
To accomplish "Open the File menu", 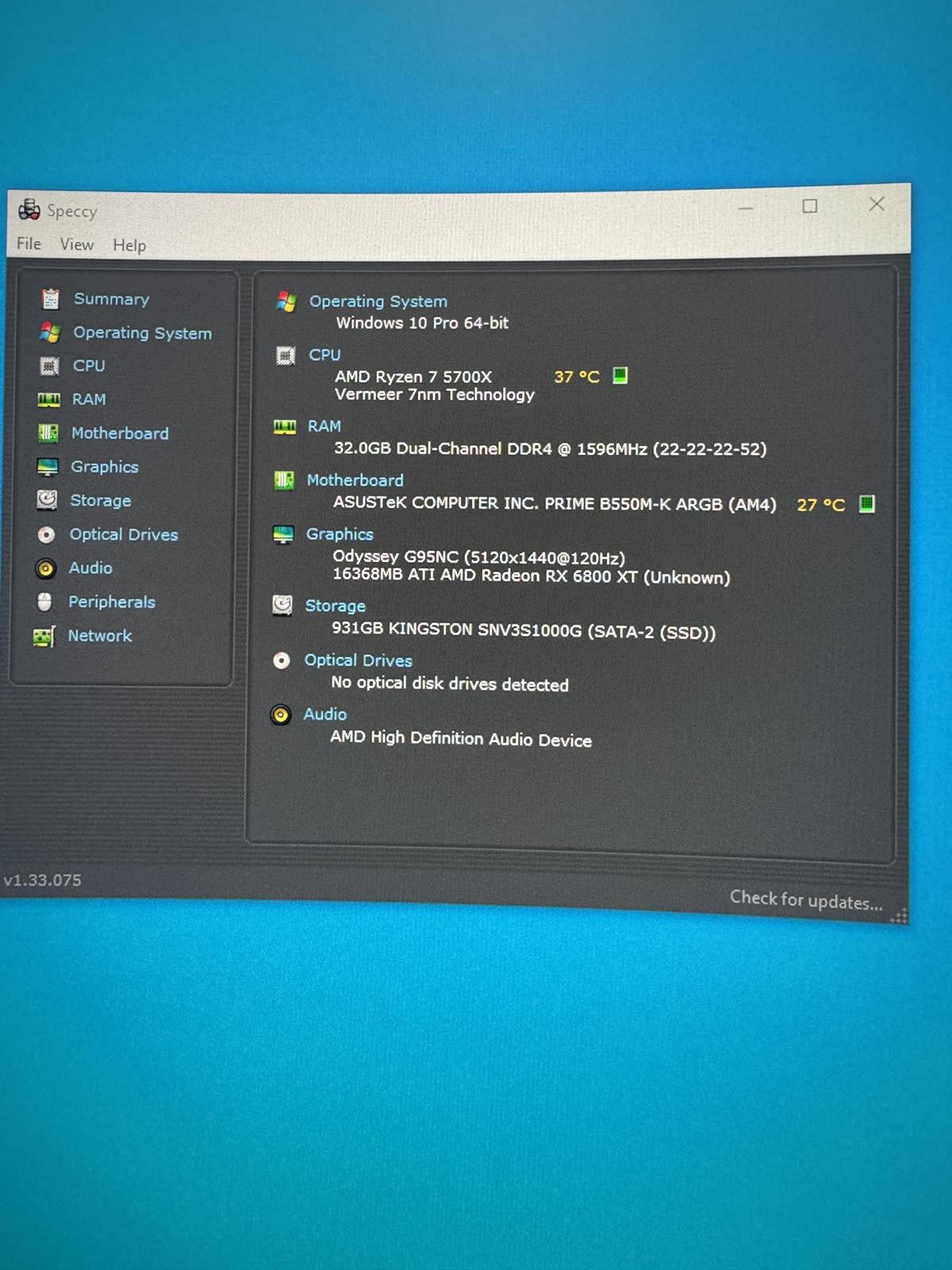I will coord(29,244).
